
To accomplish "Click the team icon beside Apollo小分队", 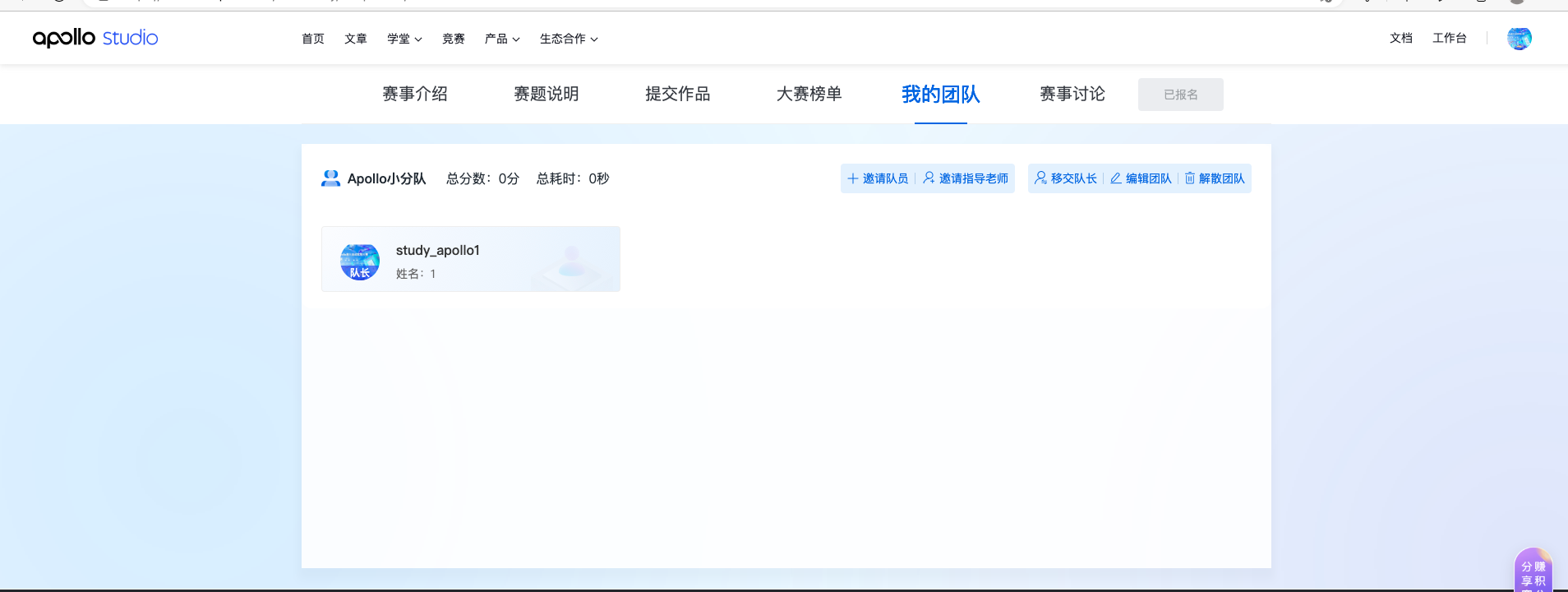I will pos(330,178).
